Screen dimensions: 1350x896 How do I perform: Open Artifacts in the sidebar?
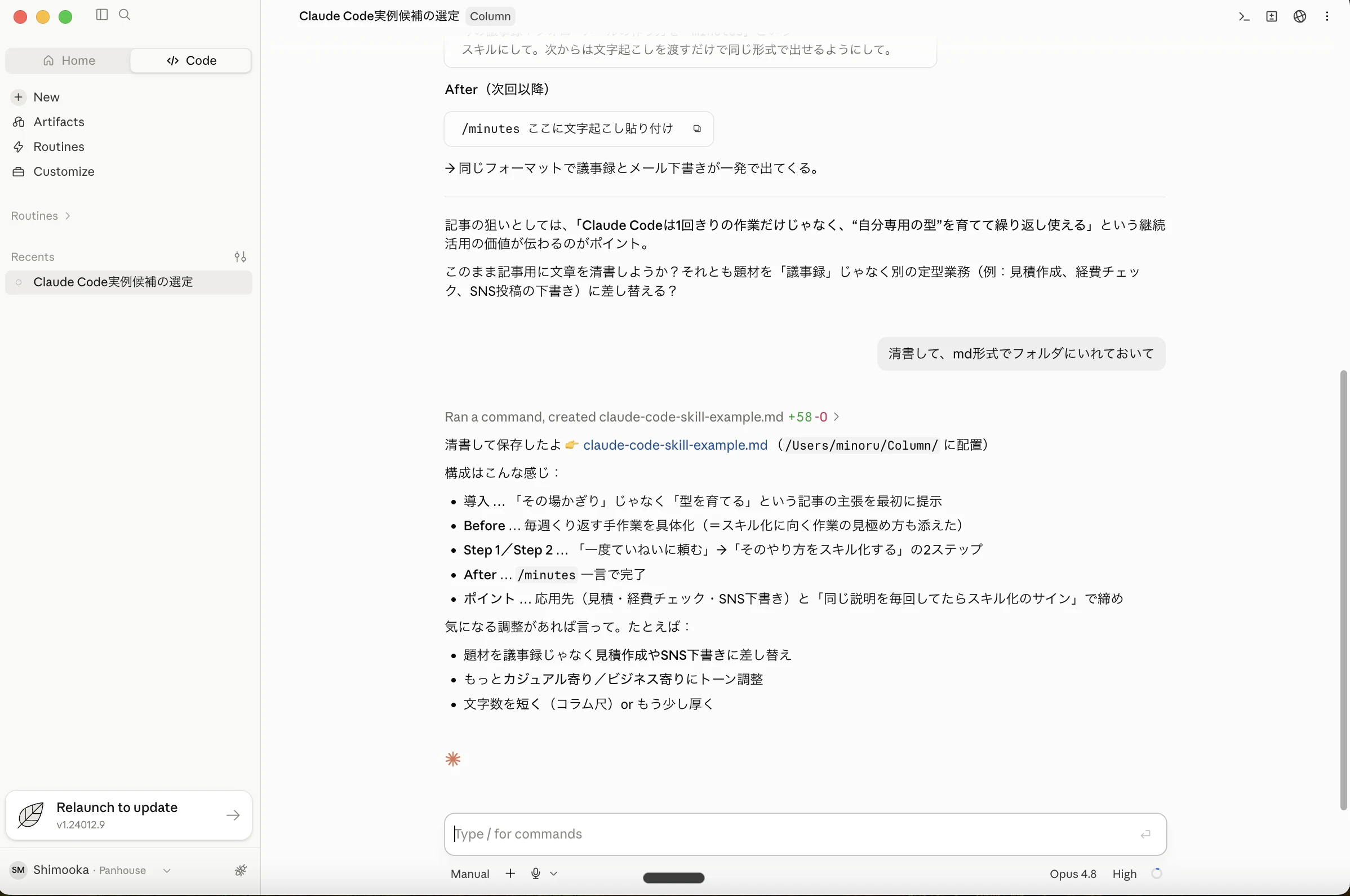128,122
